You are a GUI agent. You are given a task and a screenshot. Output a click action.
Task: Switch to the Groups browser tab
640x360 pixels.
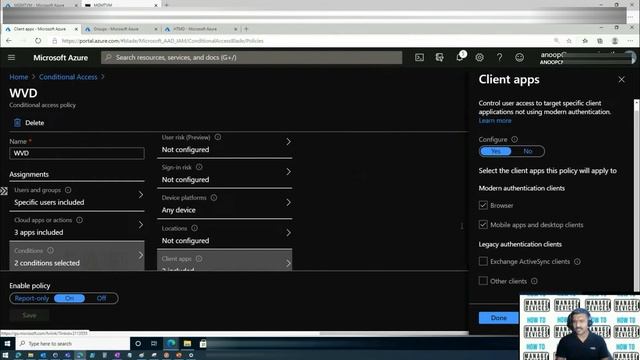[x=121, y=29]
